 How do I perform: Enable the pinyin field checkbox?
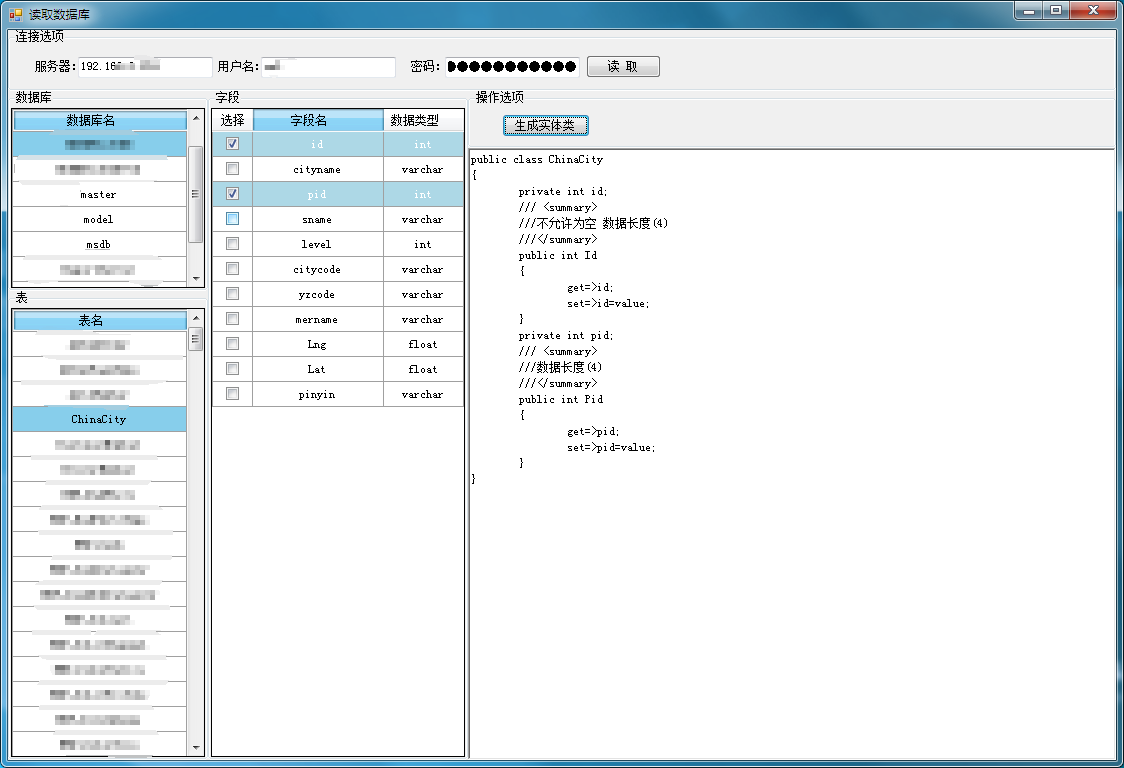click(232, 394)
